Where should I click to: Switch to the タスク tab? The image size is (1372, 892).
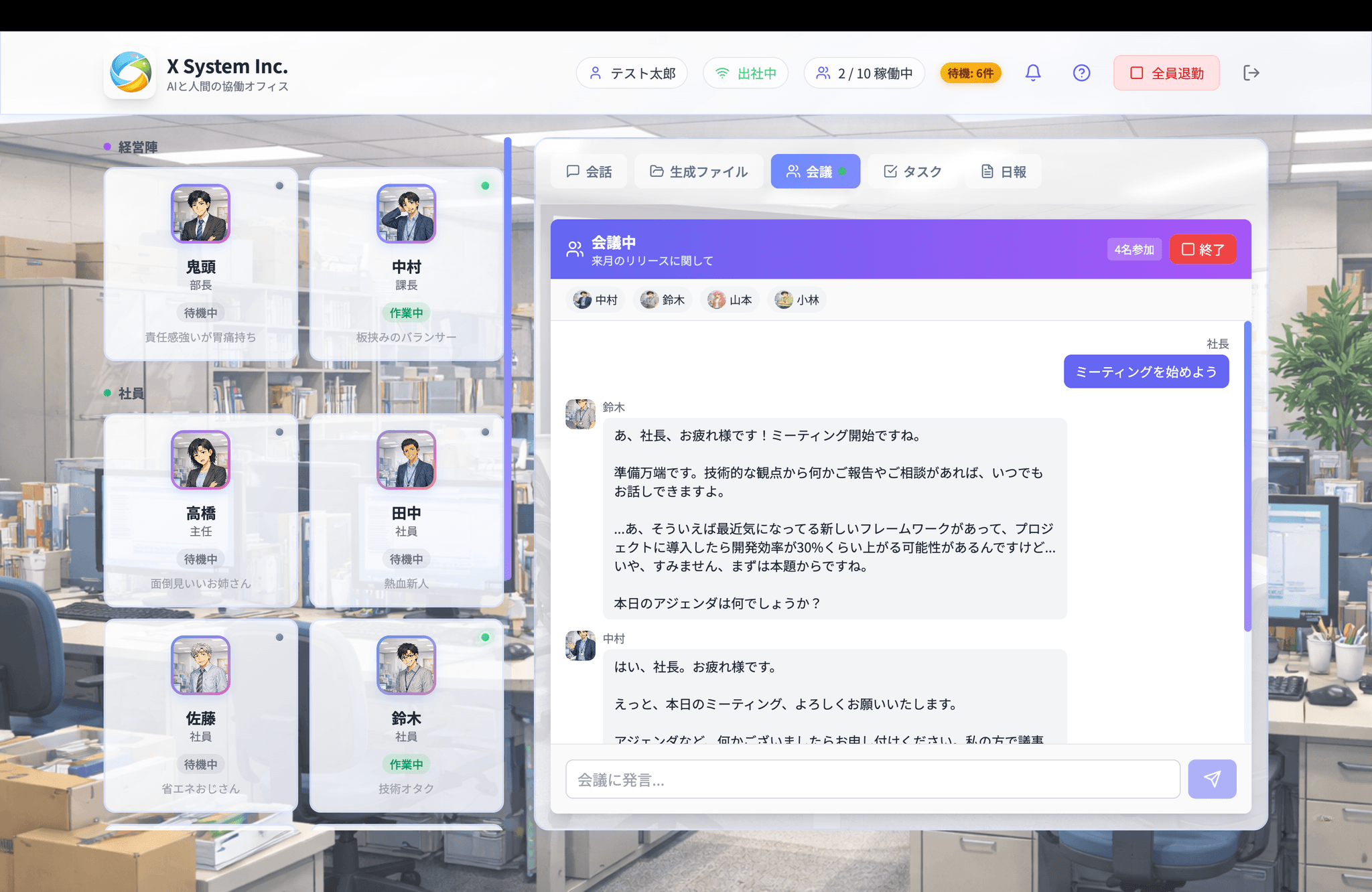pyautogui.click(x=912, y=171)
